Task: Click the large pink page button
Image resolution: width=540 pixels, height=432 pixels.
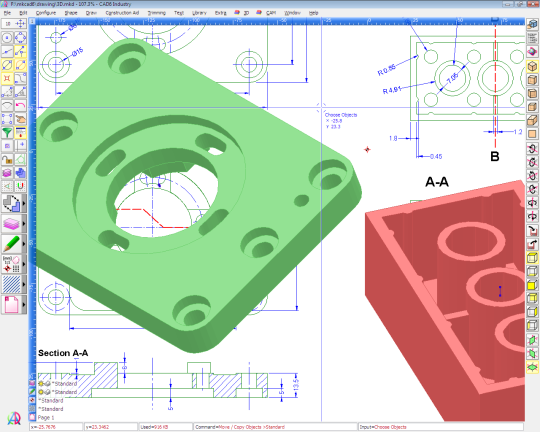Action: pos(12,305)
